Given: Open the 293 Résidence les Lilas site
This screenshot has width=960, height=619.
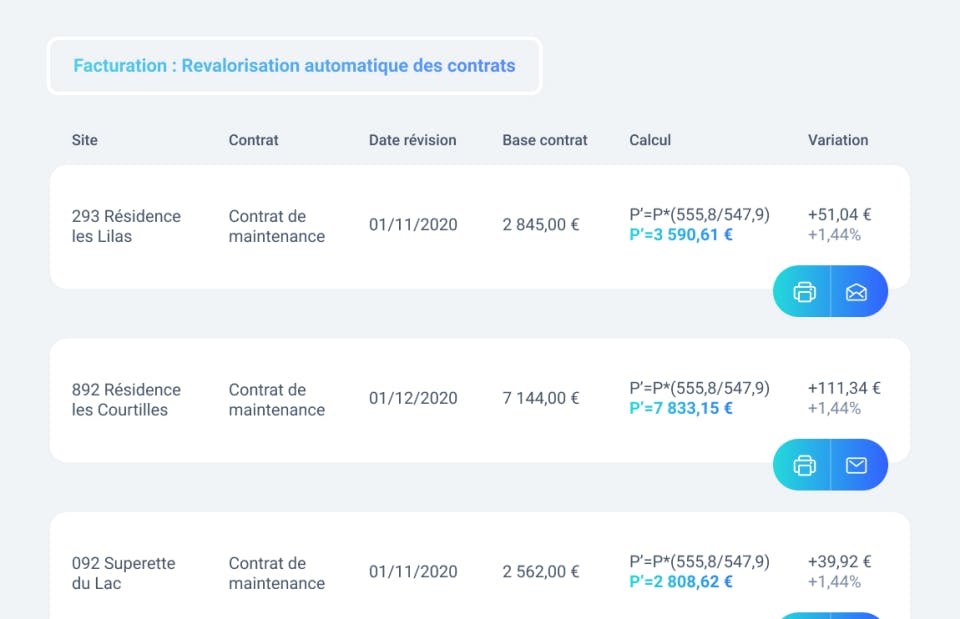Looking at the screenshot, I should [126, 226].
